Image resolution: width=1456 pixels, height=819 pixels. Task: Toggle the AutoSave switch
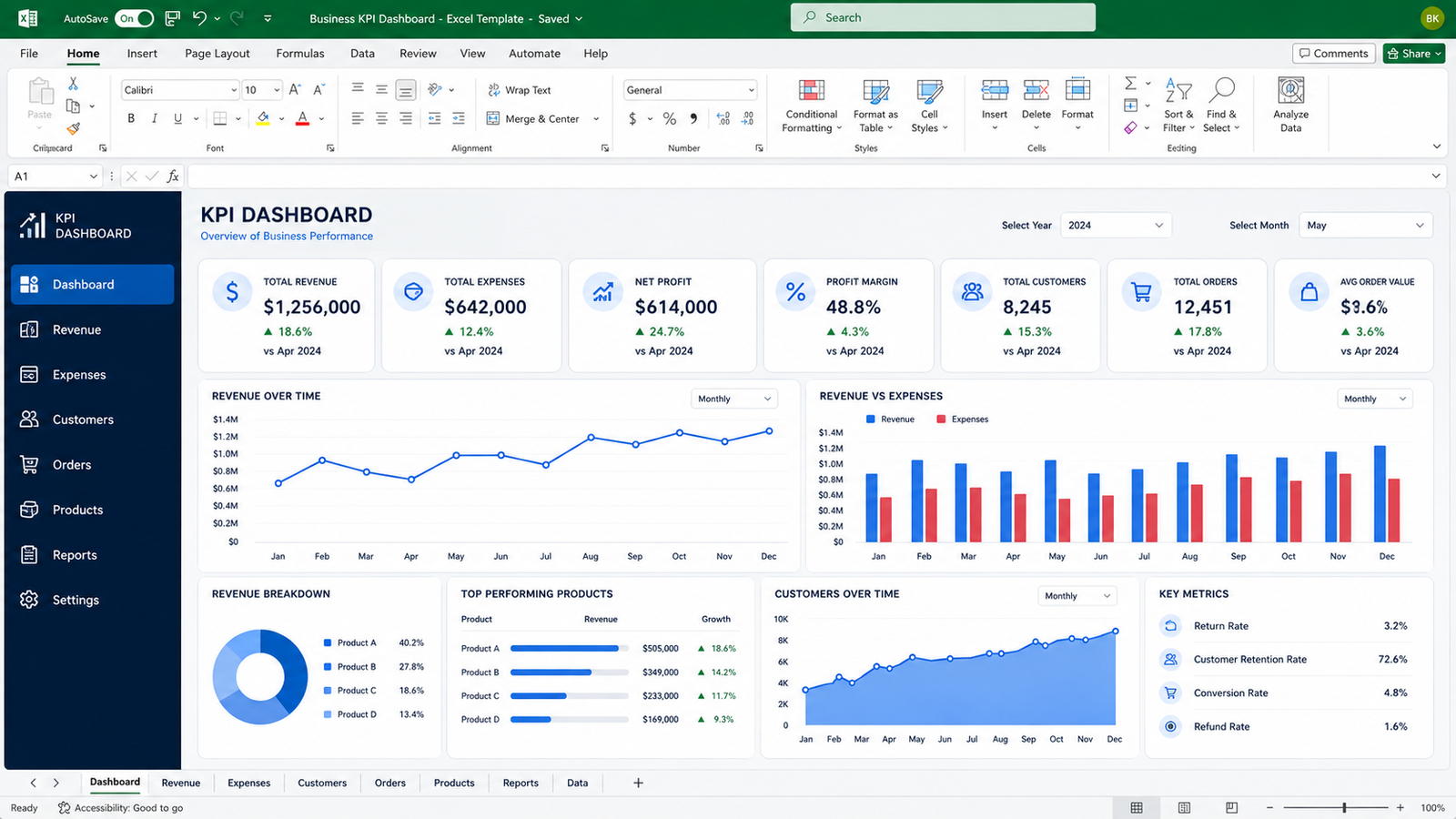[134, 18]
